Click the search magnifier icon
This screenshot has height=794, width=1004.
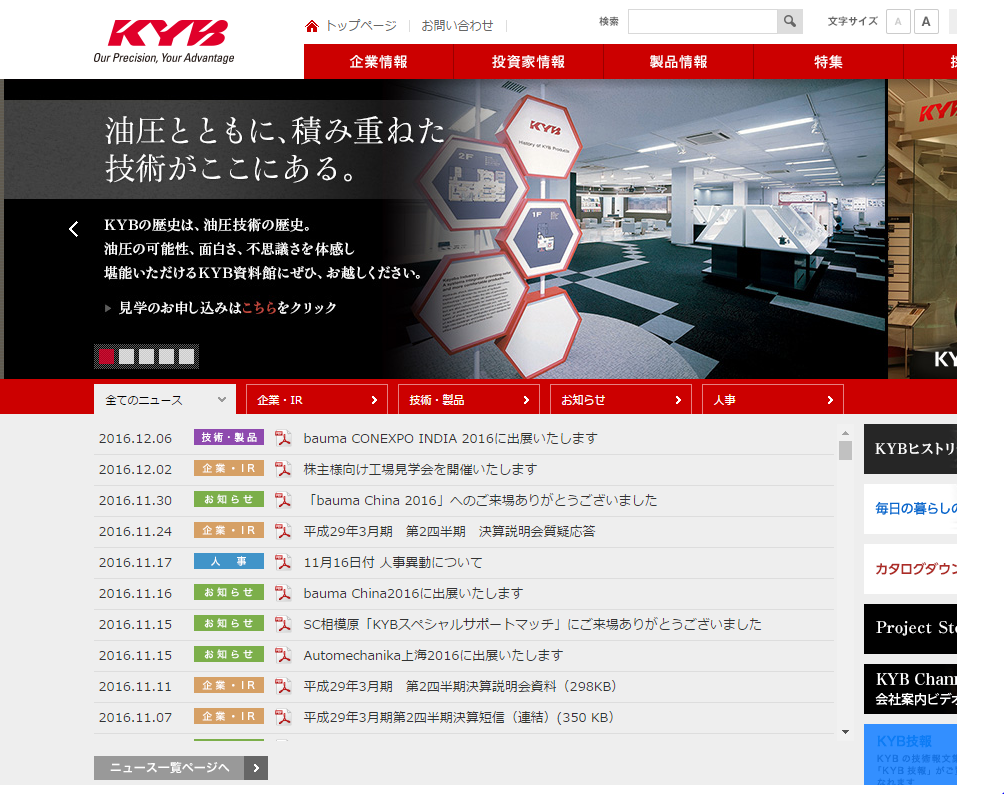point(789,22)
